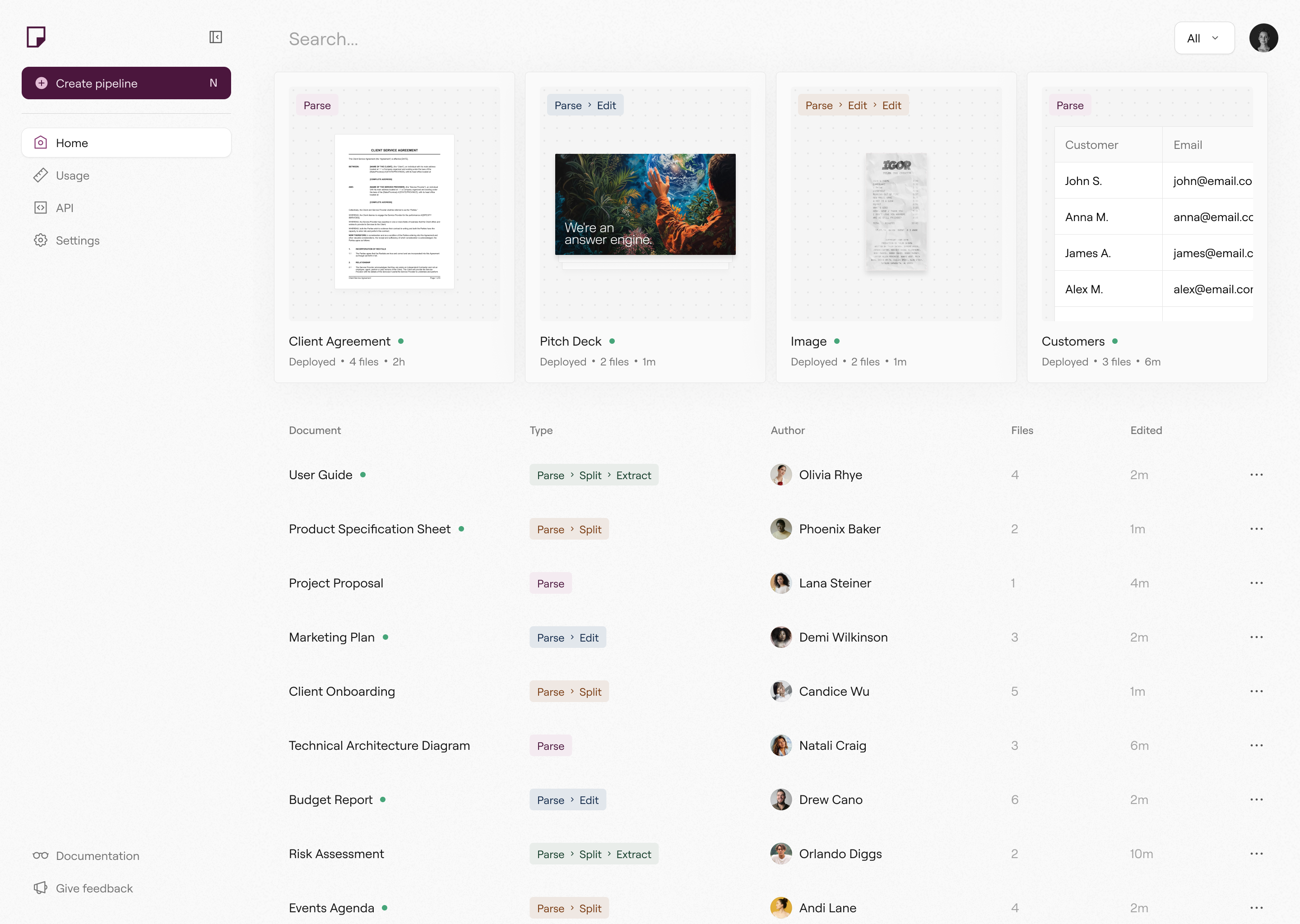Click the Pitch Deck card title
The width and height of the screenshot is (1300, 924).
(570, 342)
